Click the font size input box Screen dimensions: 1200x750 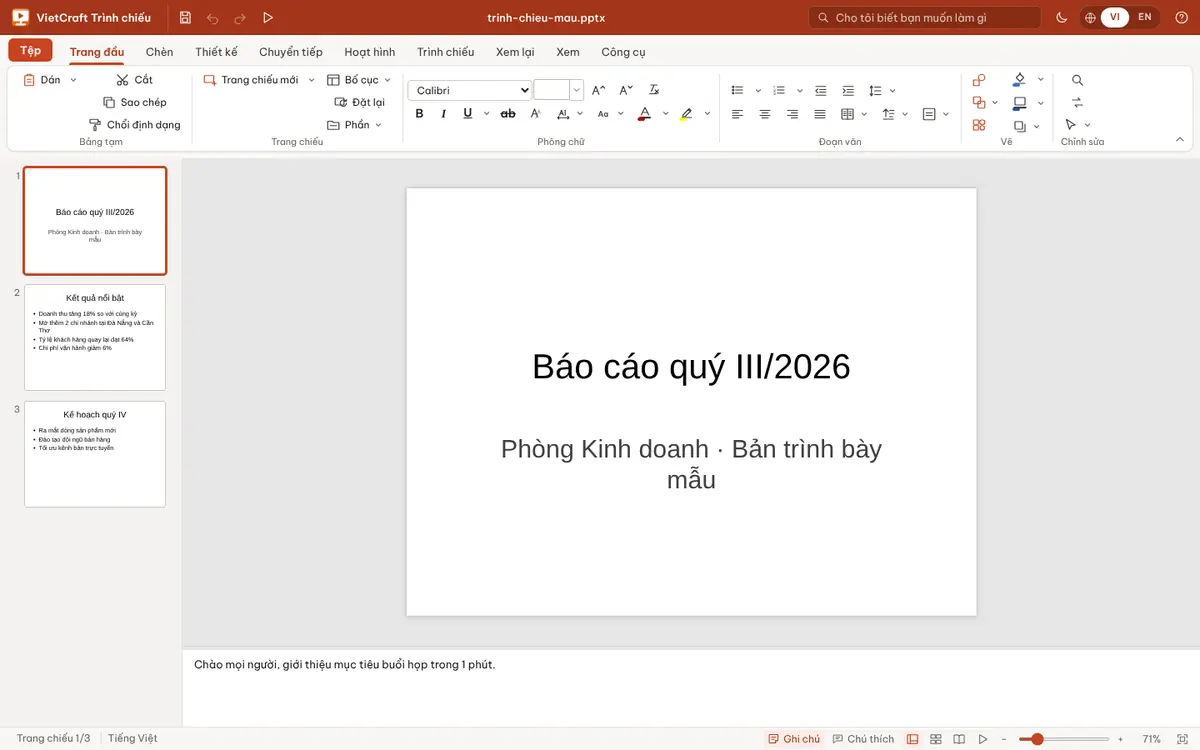click(x=552, y=90)
